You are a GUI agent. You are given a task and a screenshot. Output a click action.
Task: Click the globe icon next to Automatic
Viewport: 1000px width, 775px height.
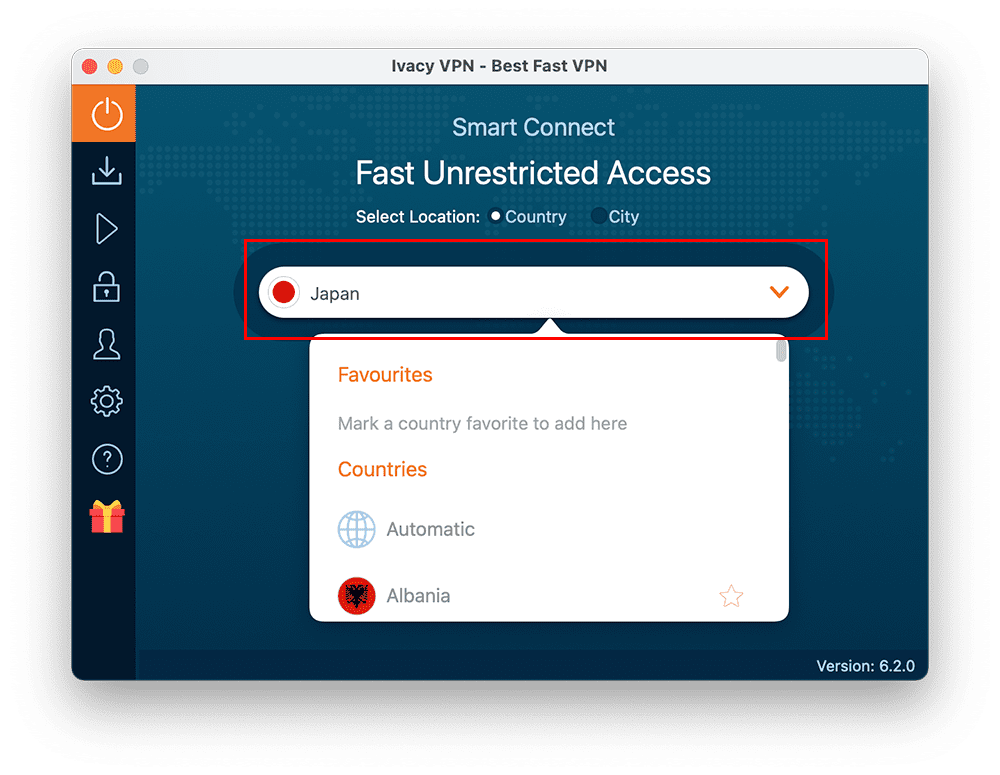tap(356, 529)
